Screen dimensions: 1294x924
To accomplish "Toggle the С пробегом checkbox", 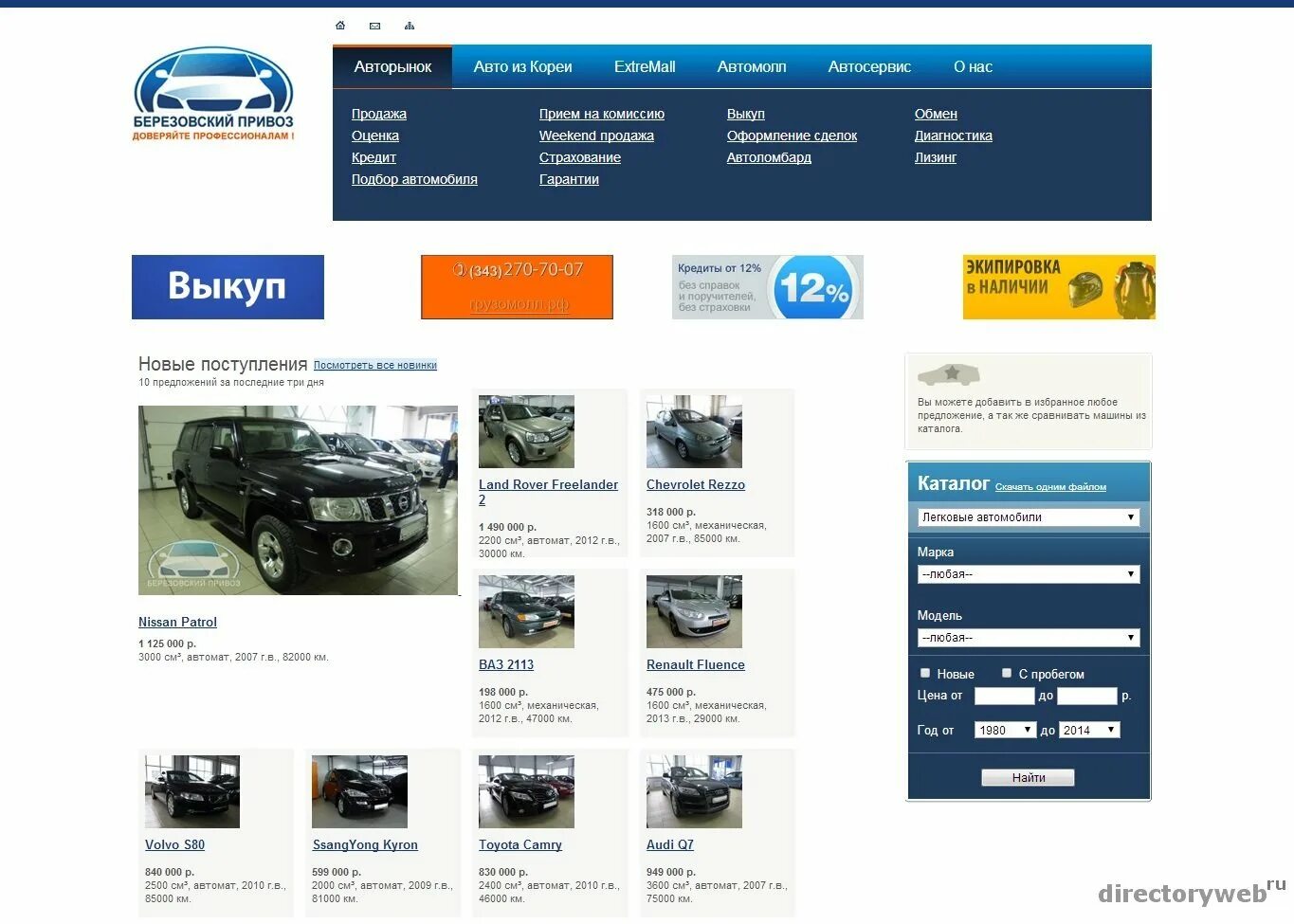I will click(1007, 673).
